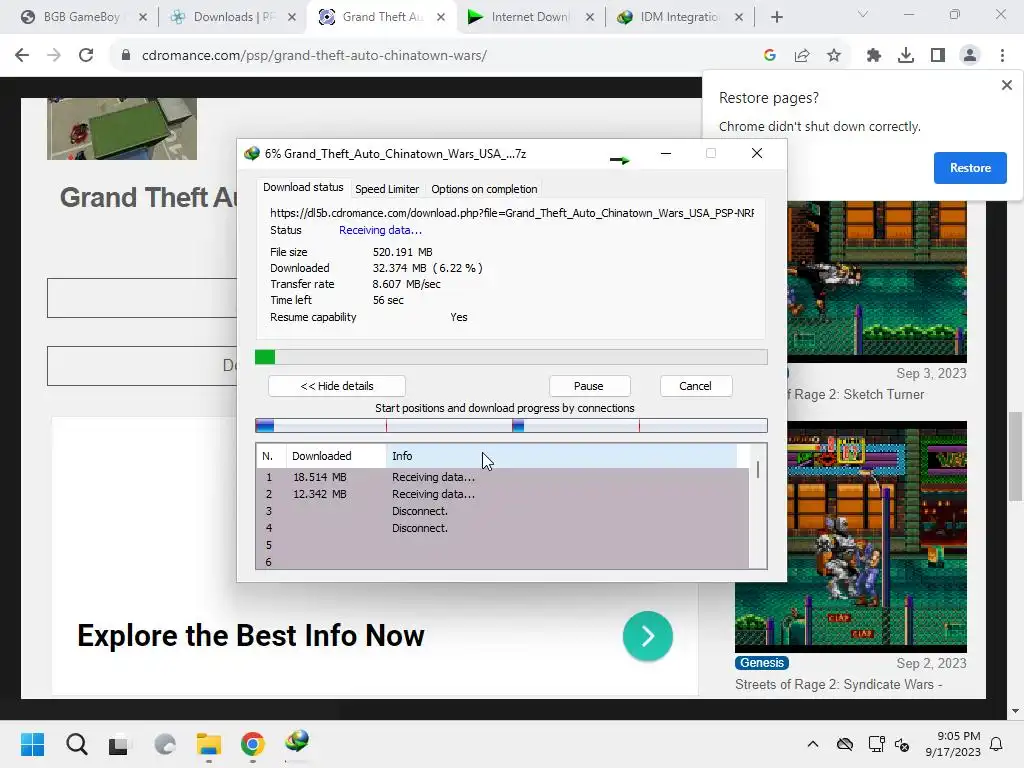Click the Info column header

(561, 456)
